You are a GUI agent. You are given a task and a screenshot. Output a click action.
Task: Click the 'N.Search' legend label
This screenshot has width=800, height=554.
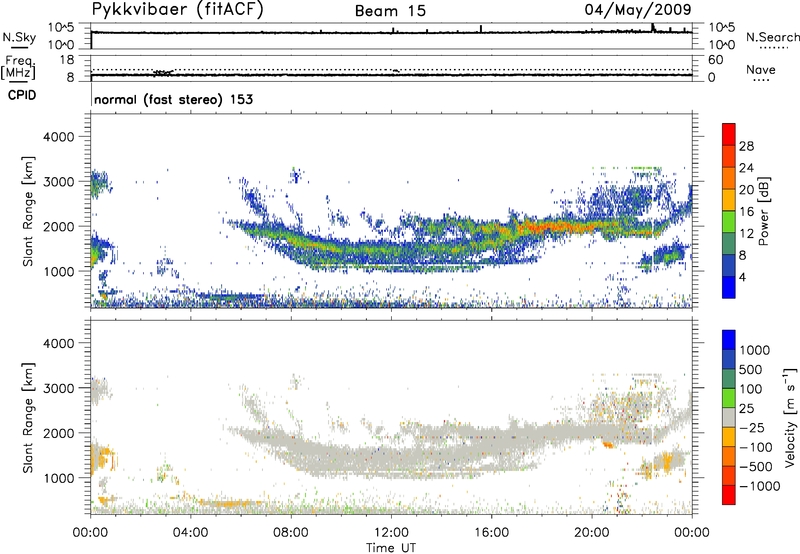tap(773, 37)
